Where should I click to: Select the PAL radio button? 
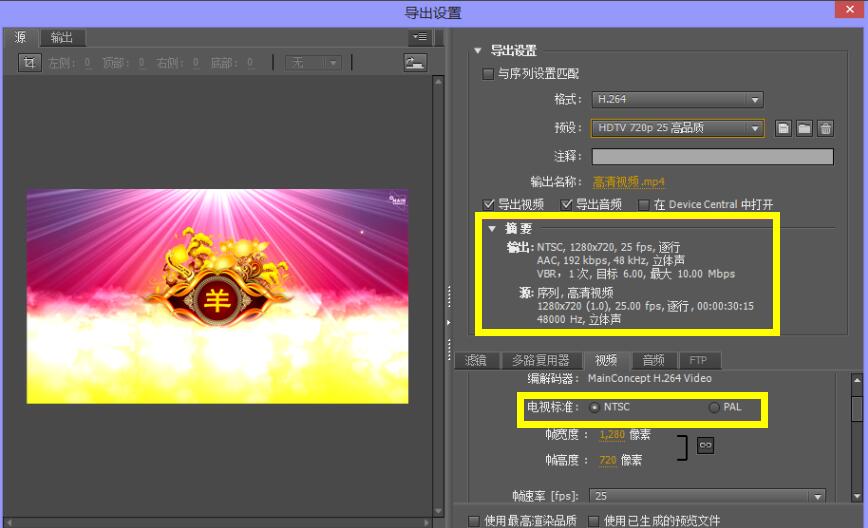coord(714,407)
